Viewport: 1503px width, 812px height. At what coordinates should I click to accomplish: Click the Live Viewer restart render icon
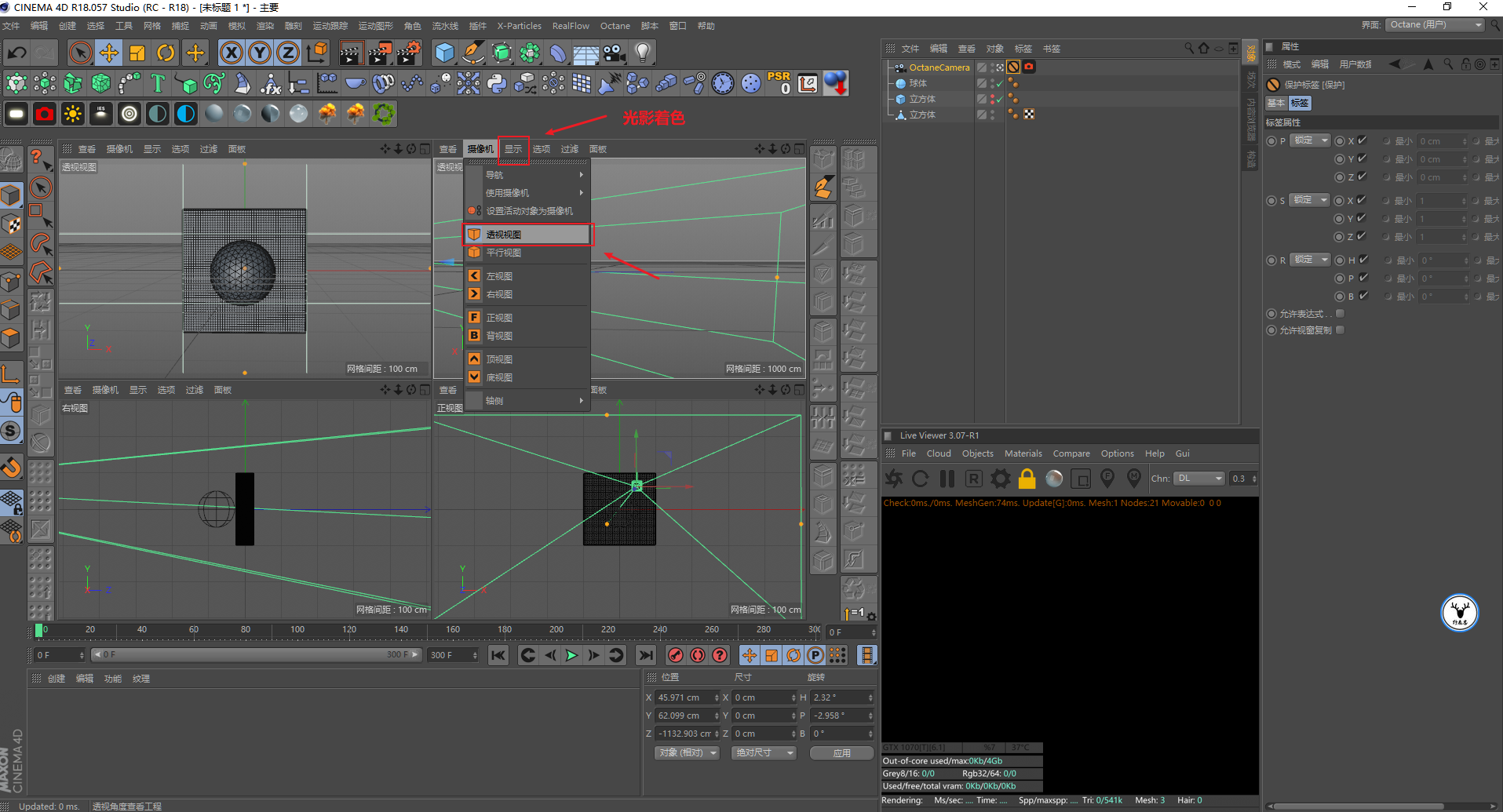click(921, 479)
